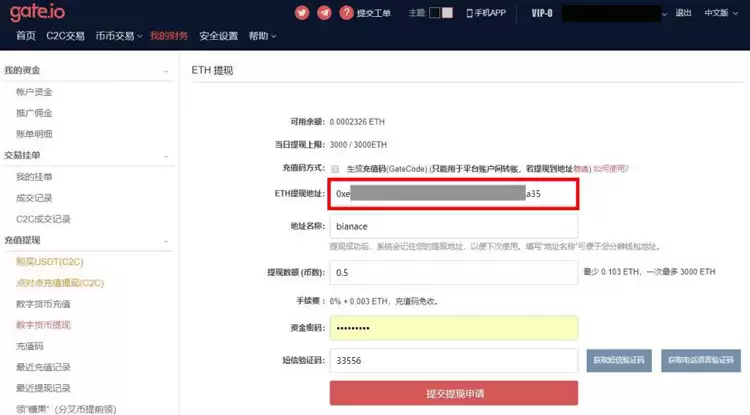Click 退出 to log out
Image resolution: width=750 pixels, height=415 pixels.
[683, 13]
